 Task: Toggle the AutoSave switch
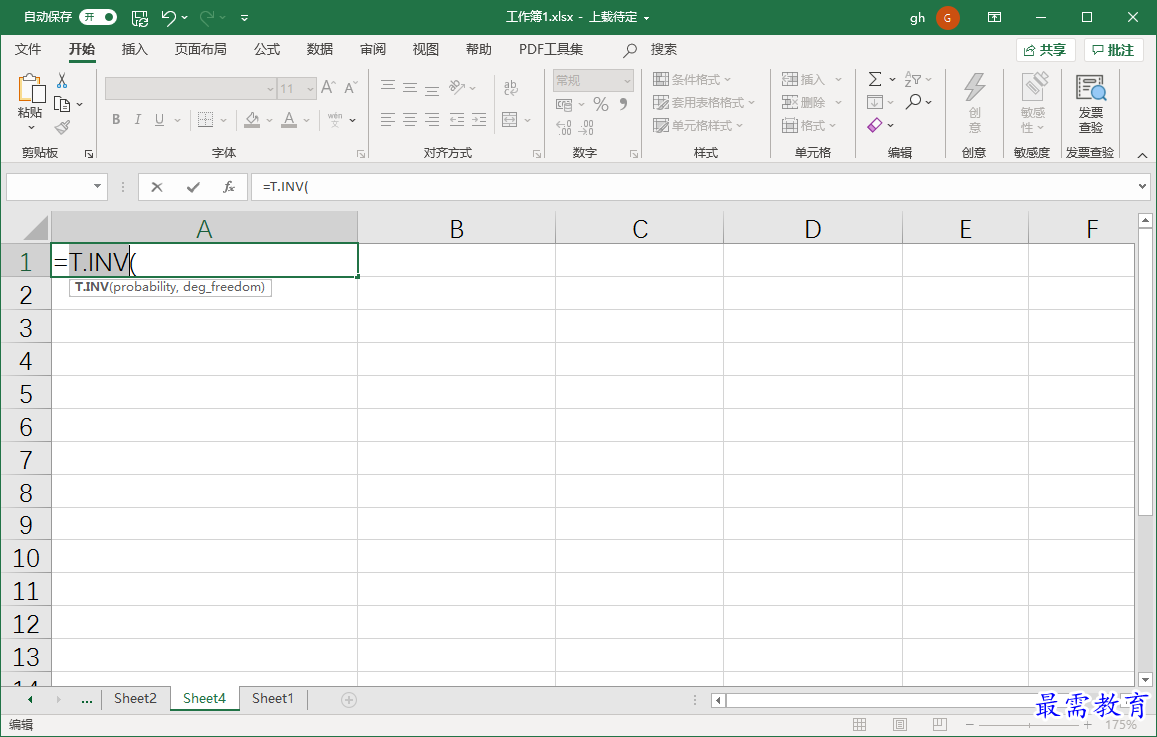click(98, 17)
